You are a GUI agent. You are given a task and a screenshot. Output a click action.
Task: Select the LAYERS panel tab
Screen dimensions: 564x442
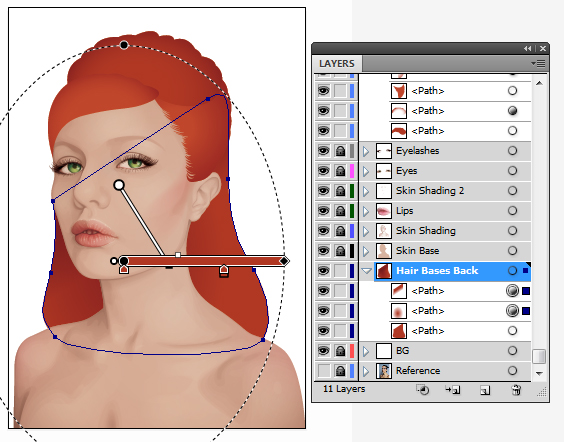click(337, 64)
